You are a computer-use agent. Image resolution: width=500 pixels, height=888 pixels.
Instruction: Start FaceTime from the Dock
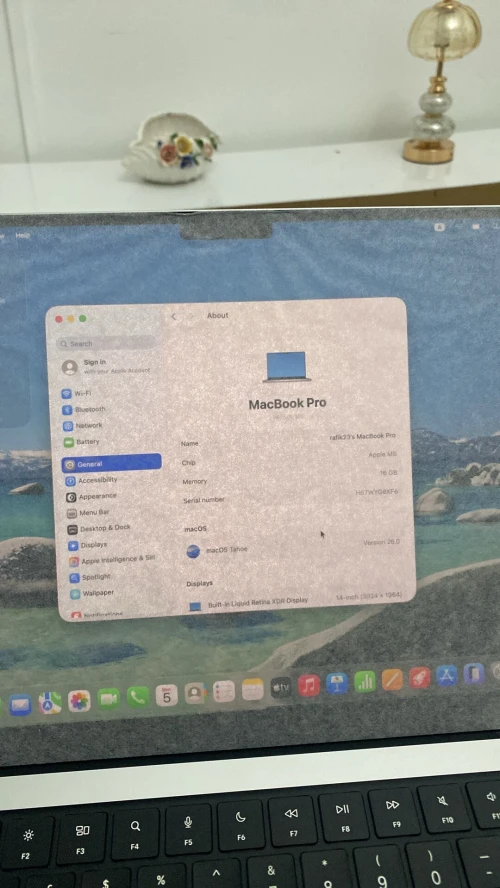(x=109, y=699)
